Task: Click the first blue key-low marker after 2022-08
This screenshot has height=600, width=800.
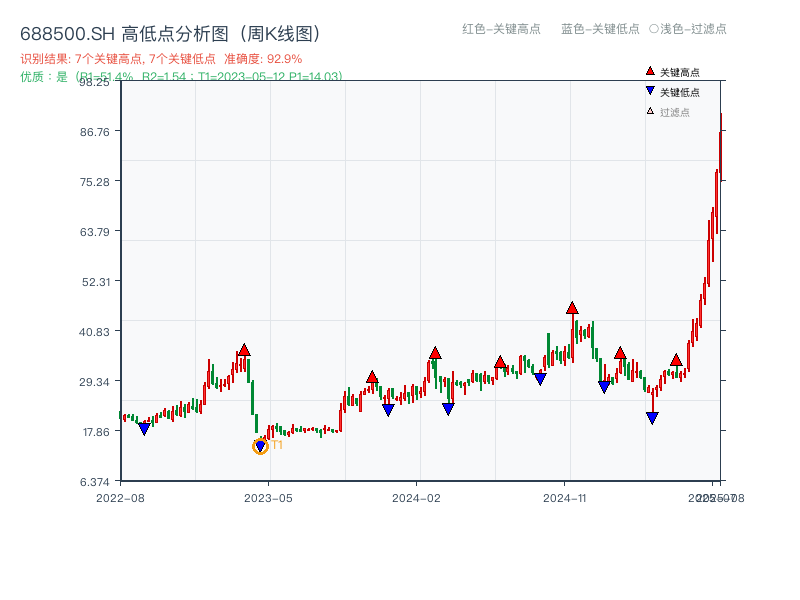Action: click(144, 429)
